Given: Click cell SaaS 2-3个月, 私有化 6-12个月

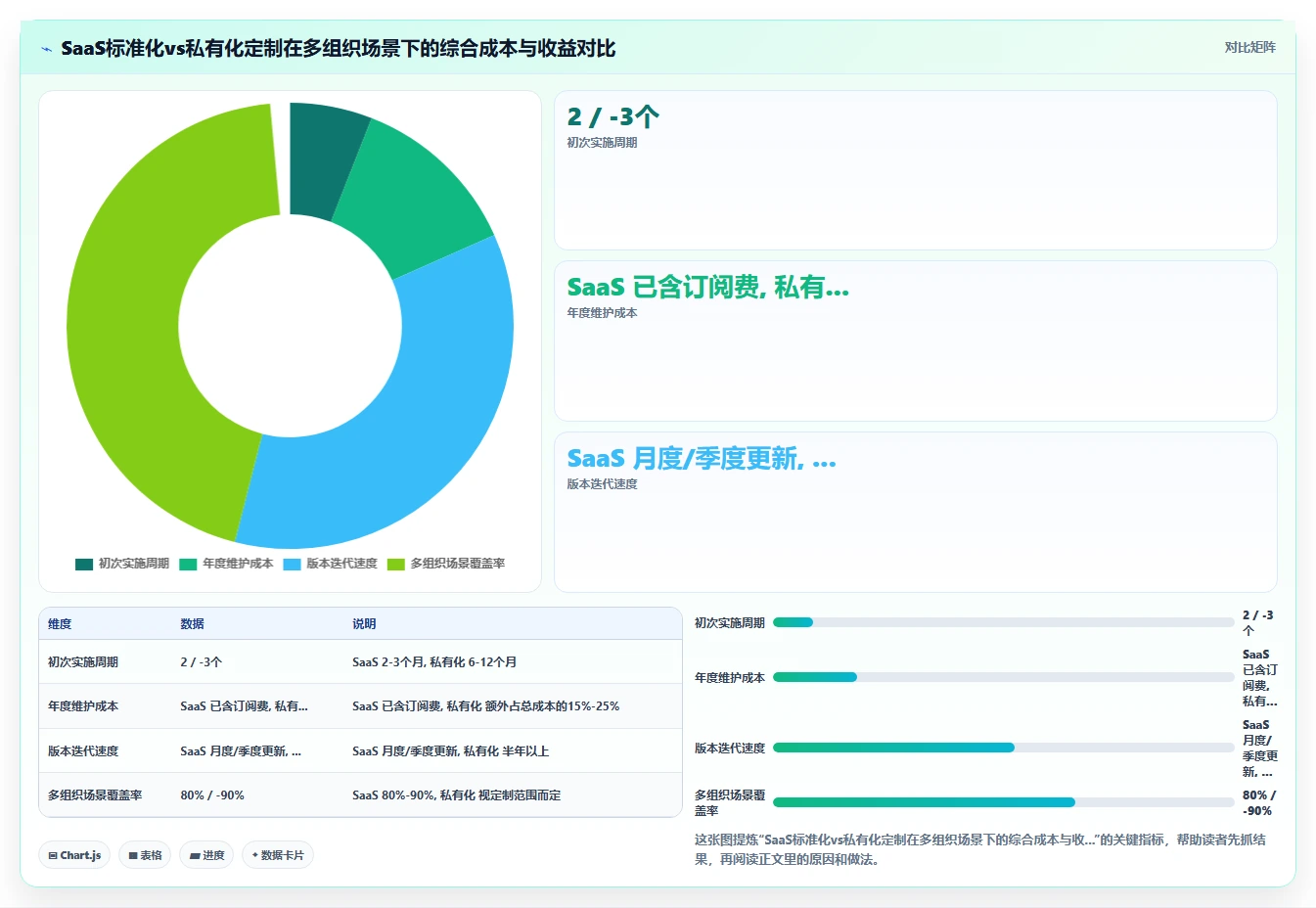Looking at the screenshot, I should point(434,662).
